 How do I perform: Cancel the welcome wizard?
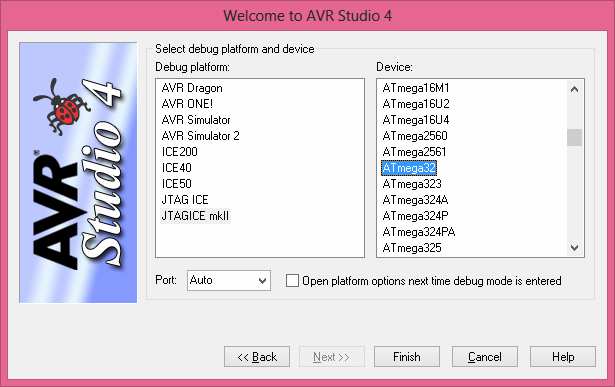pos(485,357)
